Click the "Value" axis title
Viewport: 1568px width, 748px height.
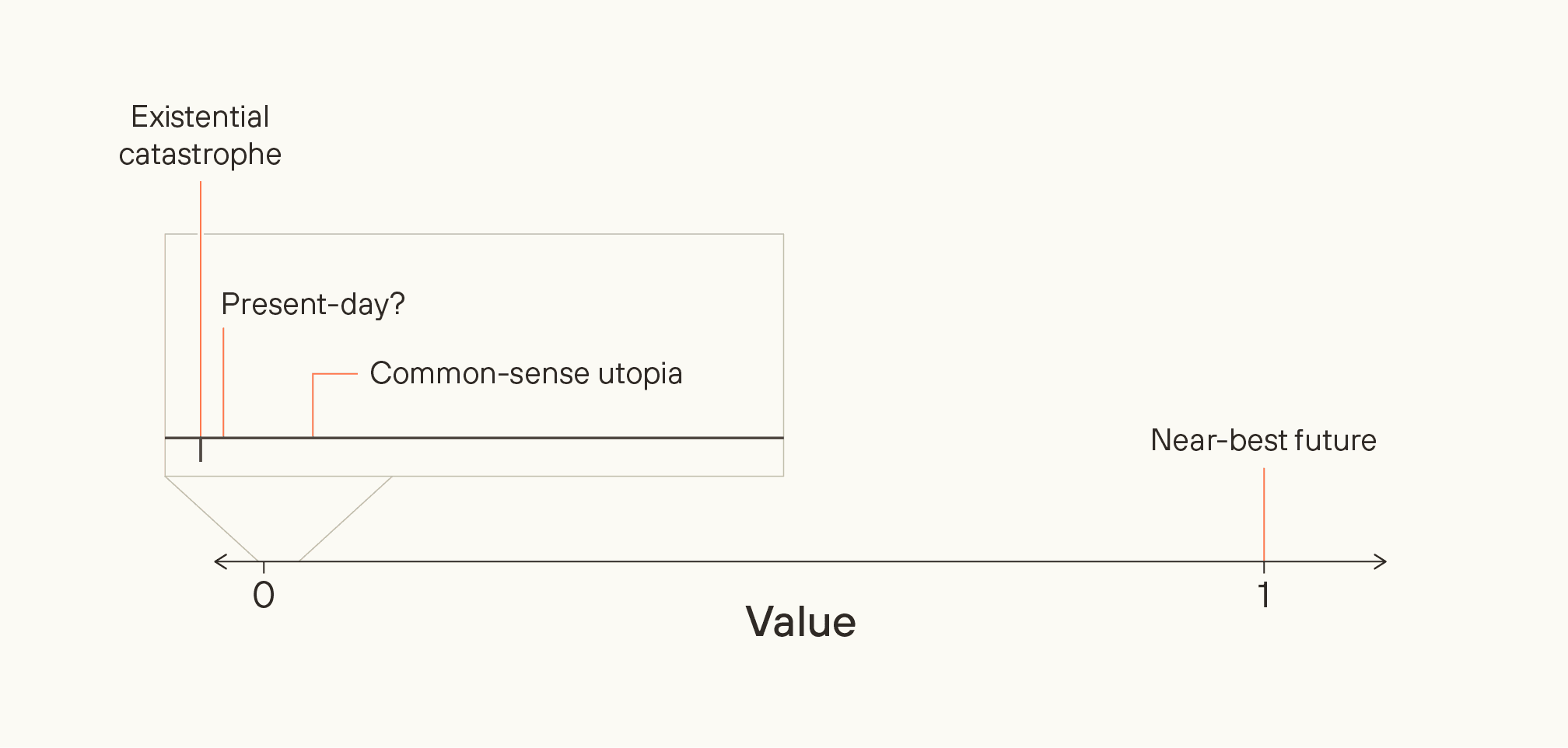pos(800,622)
